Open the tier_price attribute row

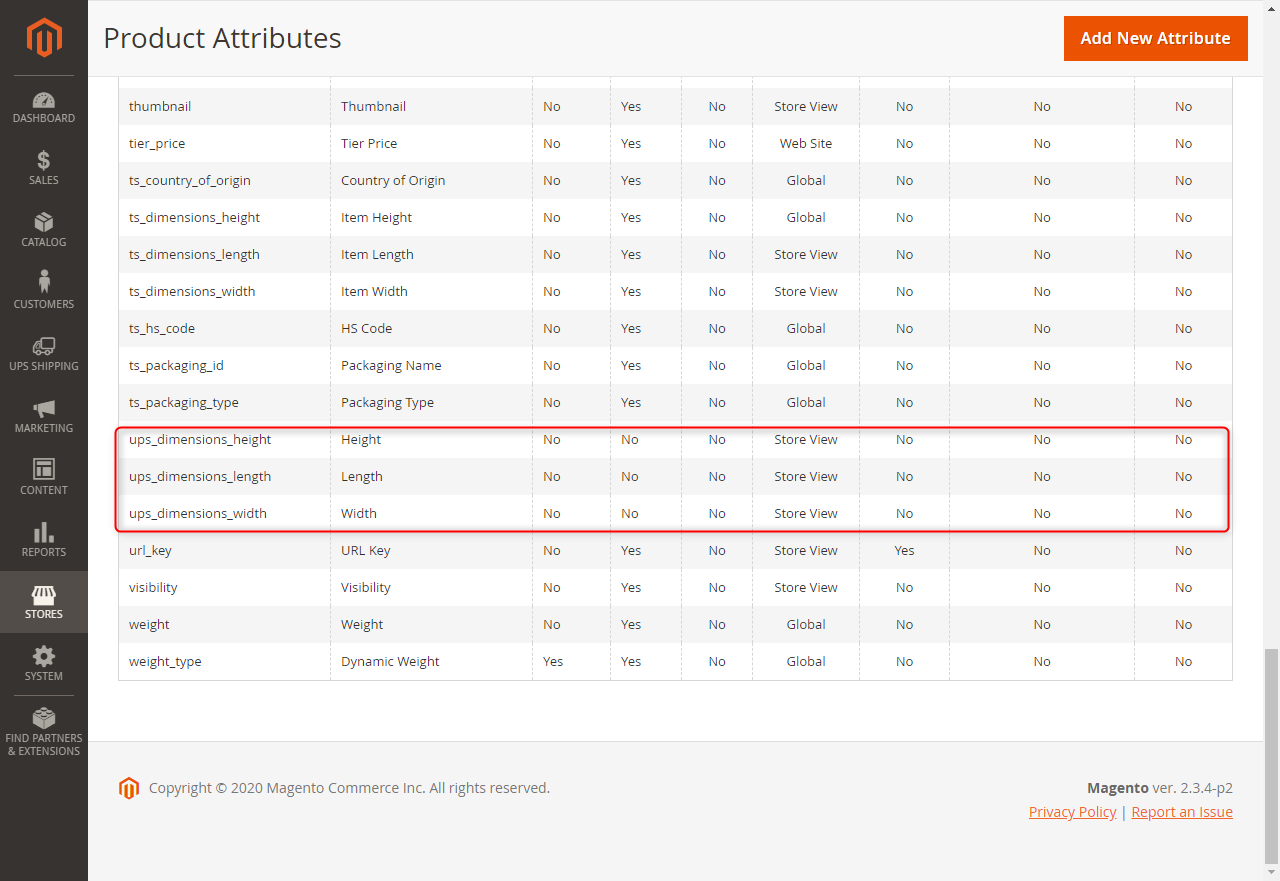click(x=675, y=143)
